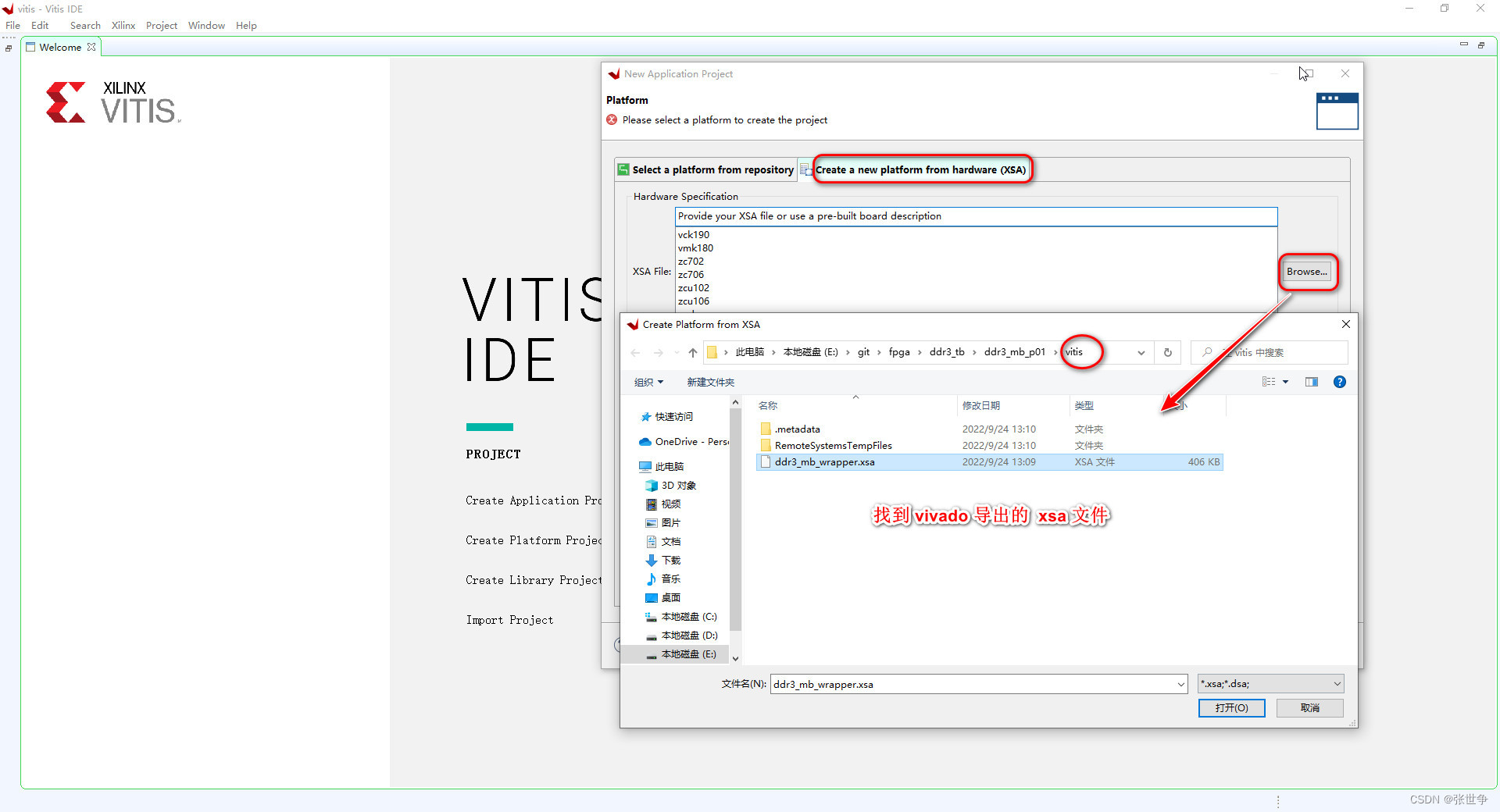Open the Edit menu
Screen dimensions: 1500x812
tap(40, 26)
